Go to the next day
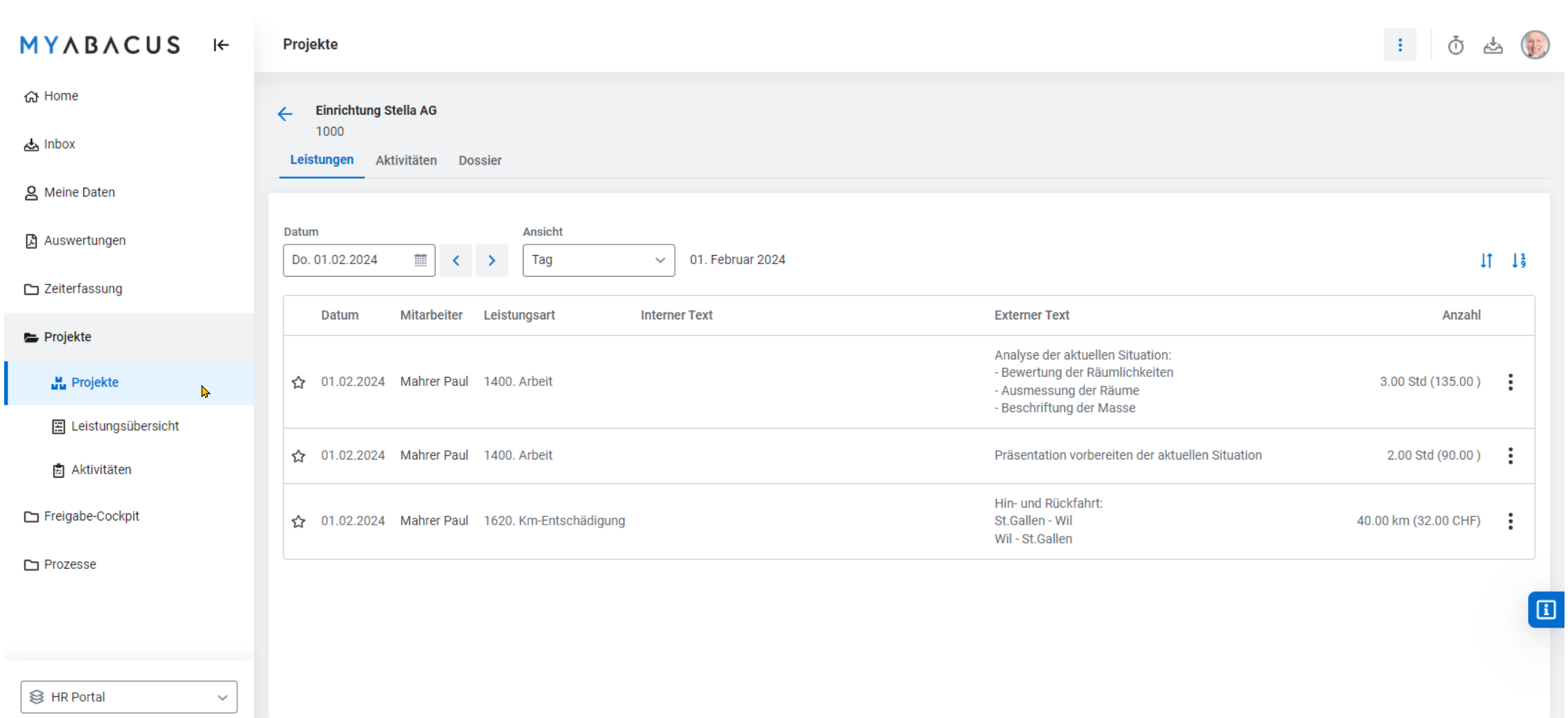The image size is (1568, 718). pyautogui.click(x=491, y=261)
